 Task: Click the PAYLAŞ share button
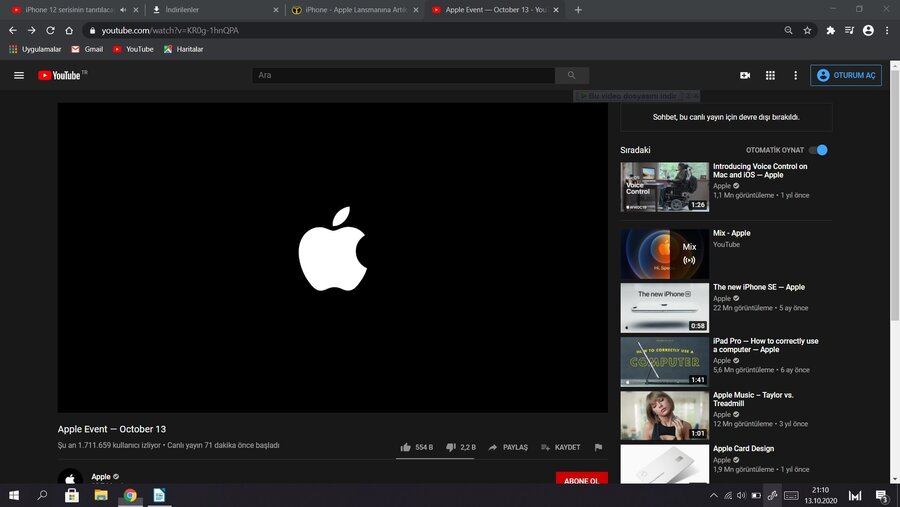508,447
